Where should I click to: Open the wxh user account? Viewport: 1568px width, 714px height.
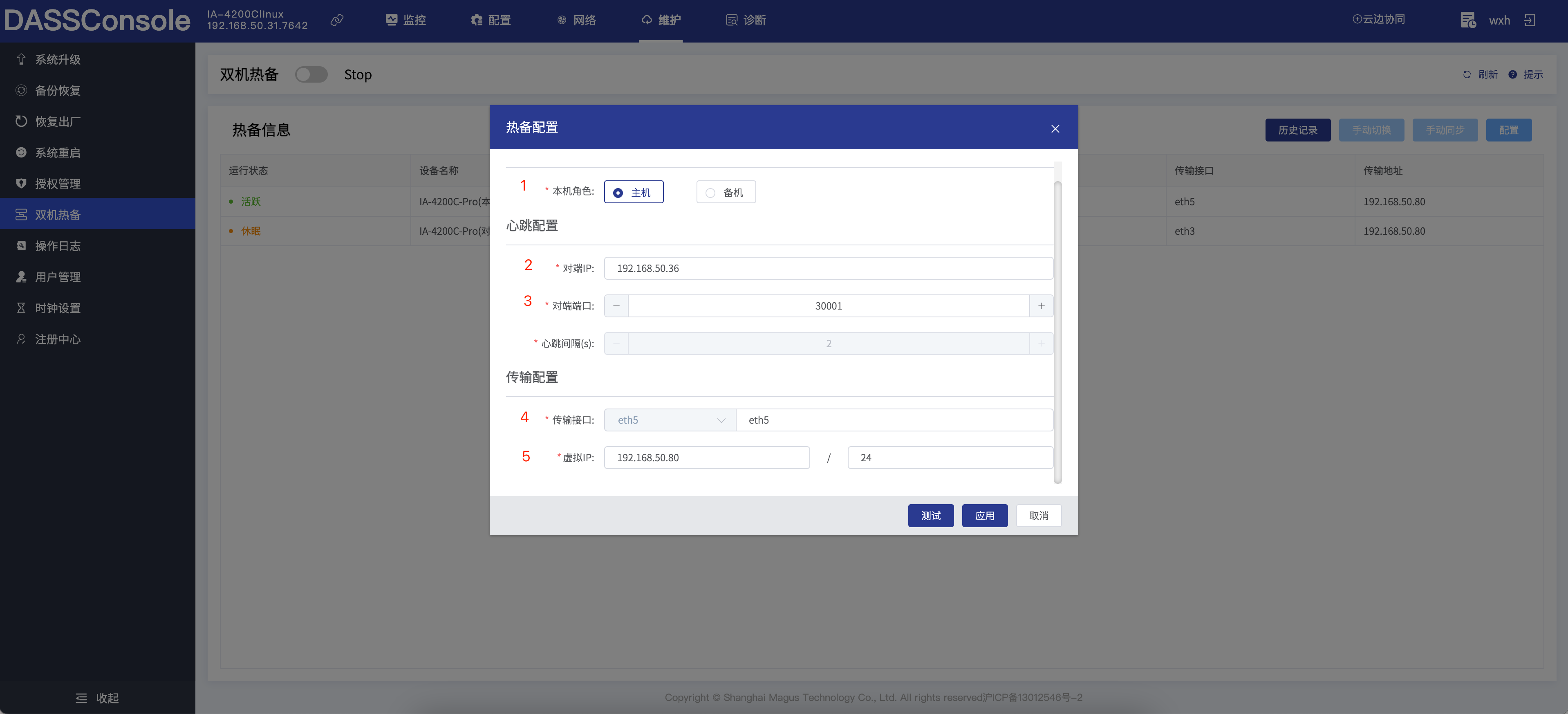tap(1499, 20)
